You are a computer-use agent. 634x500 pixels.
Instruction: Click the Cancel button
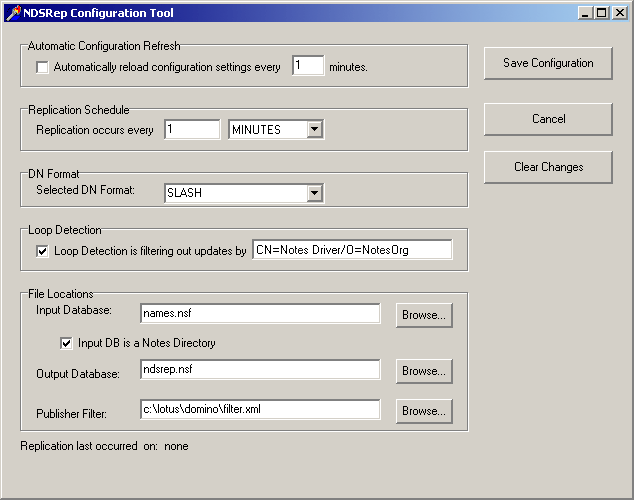(x=548, y=119)
